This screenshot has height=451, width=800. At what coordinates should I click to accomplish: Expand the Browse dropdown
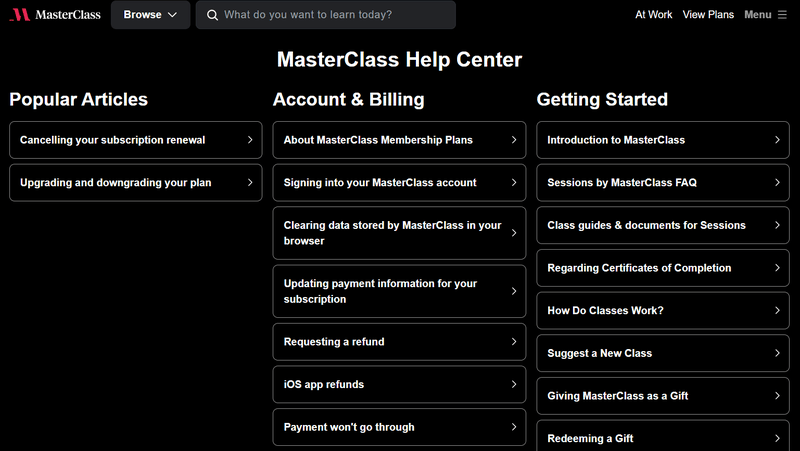click(150, 15)
